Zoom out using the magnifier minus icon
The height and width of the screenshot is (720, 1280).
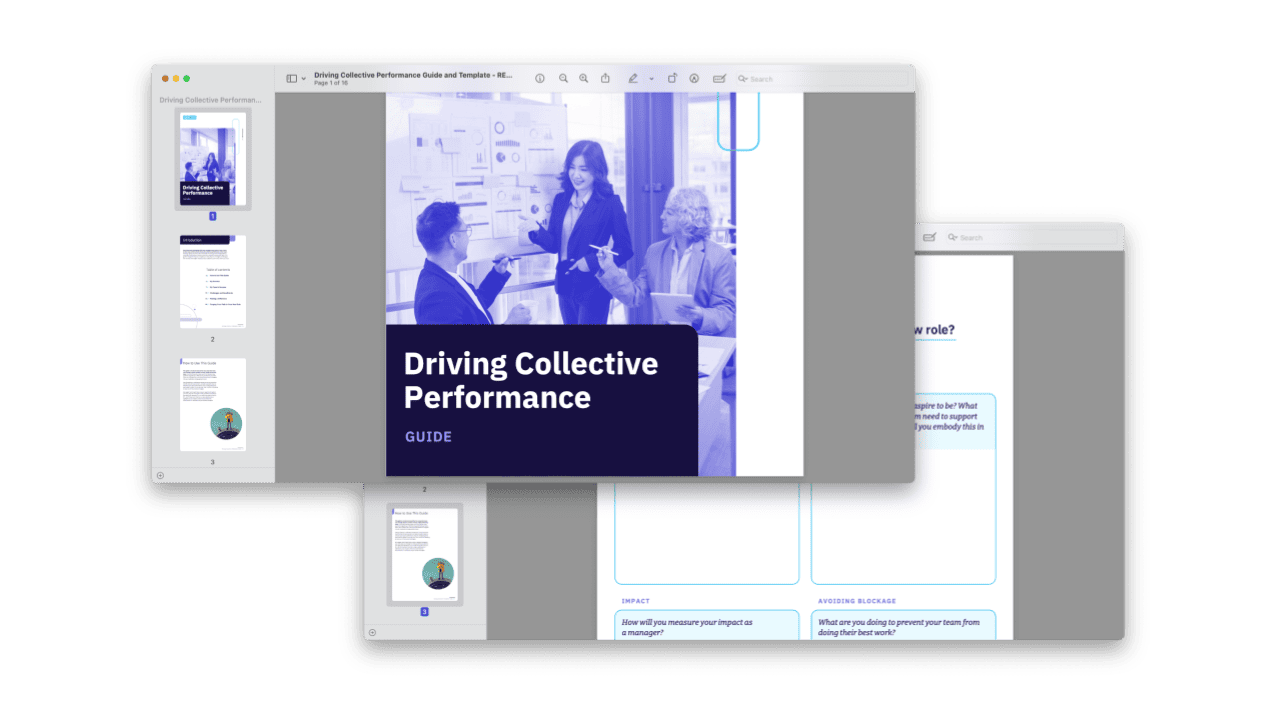pos(563,78)
